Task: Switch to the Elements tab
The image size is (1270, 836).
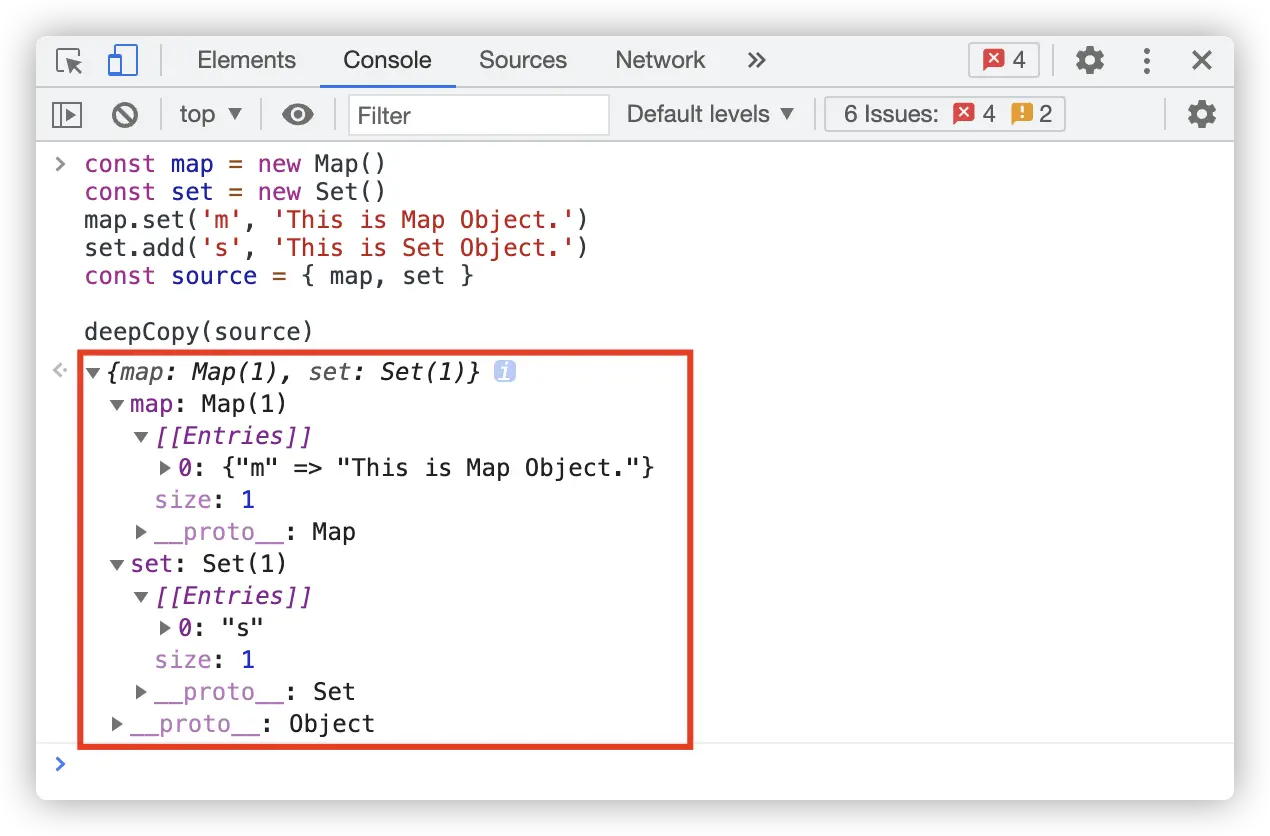Action: point(246,60)
